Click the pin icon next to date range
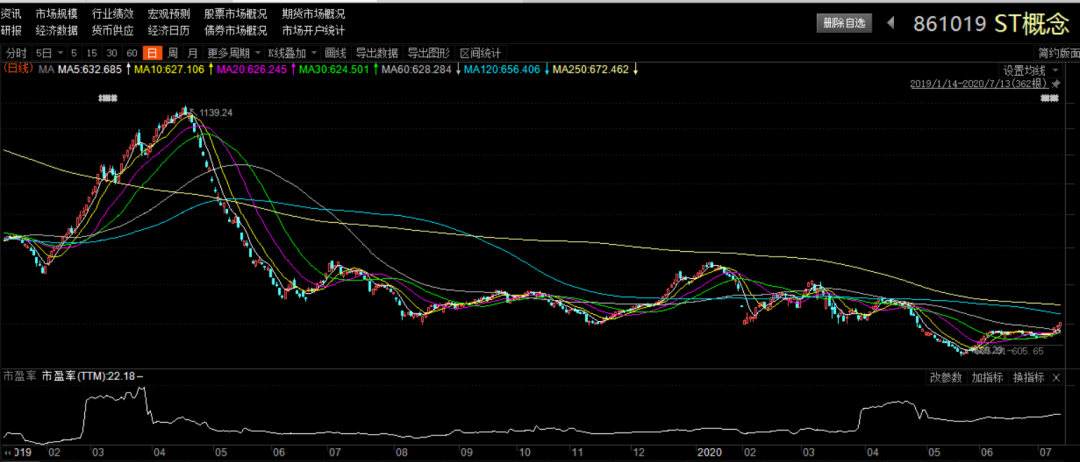 [1056, 85]
